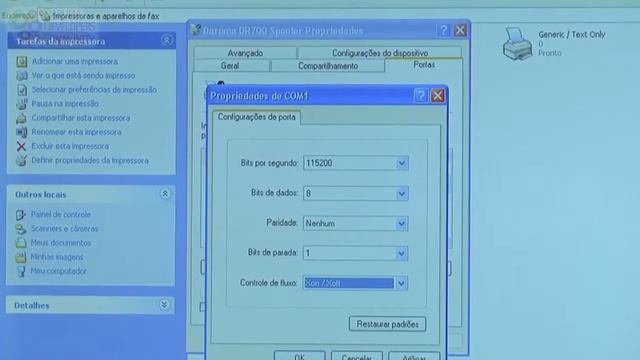Viewport: 640px width, 360px height.
Task: Switch to the Compartilhamento tab
Action: (328, 66)
